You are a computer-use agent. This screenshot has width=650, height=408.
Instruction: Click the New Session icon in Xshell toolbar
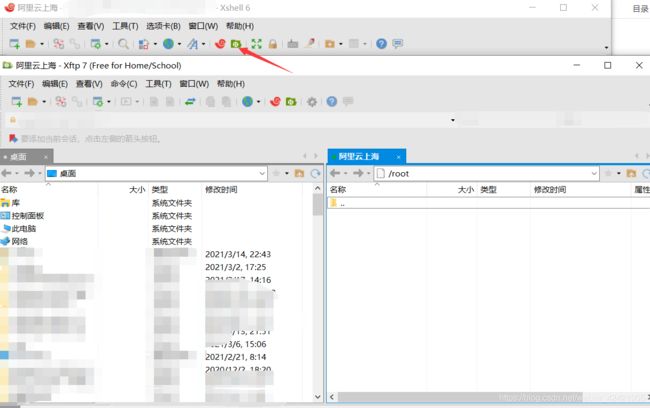point(15,44)
